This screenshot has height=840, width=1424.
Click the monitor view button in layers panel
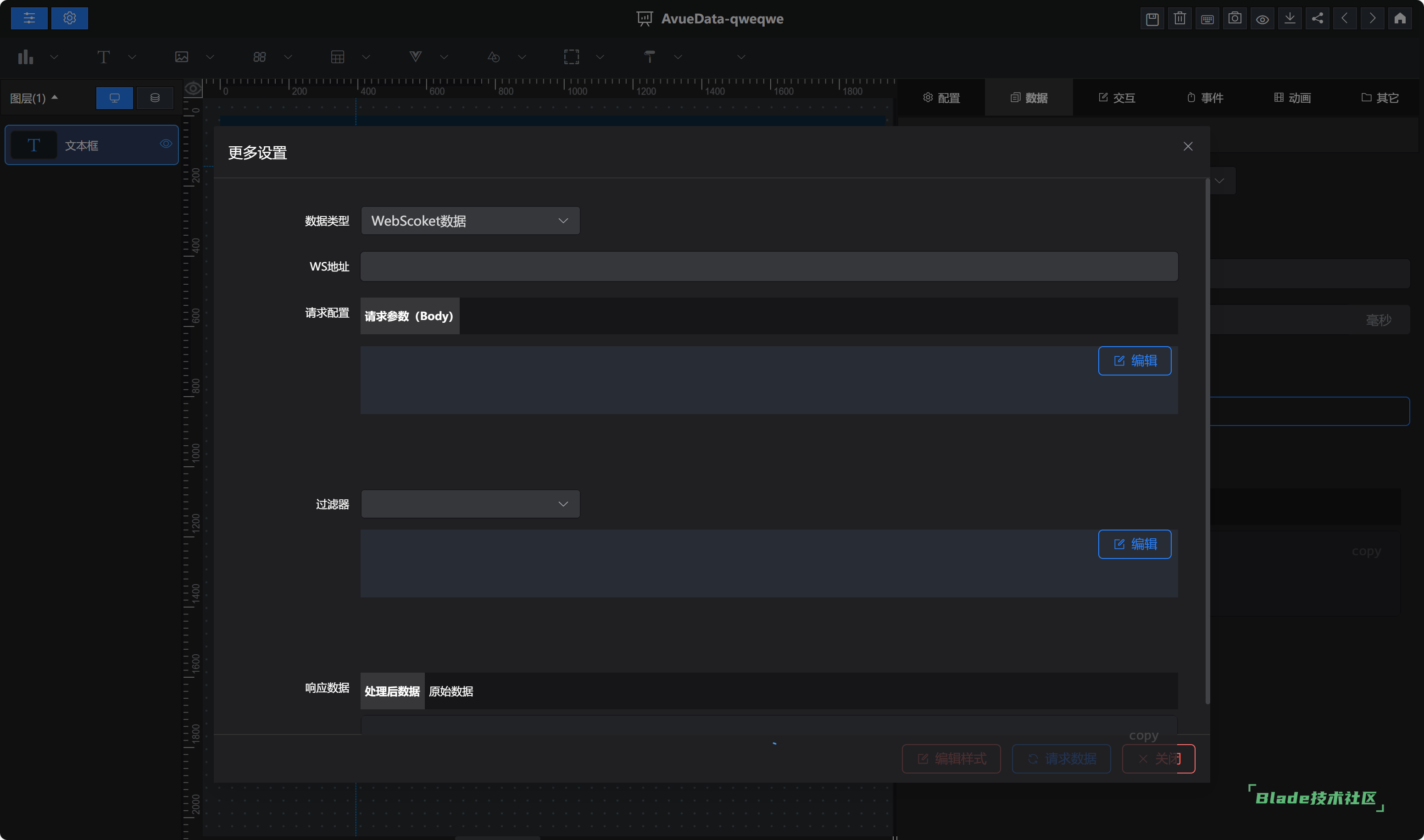114,98
